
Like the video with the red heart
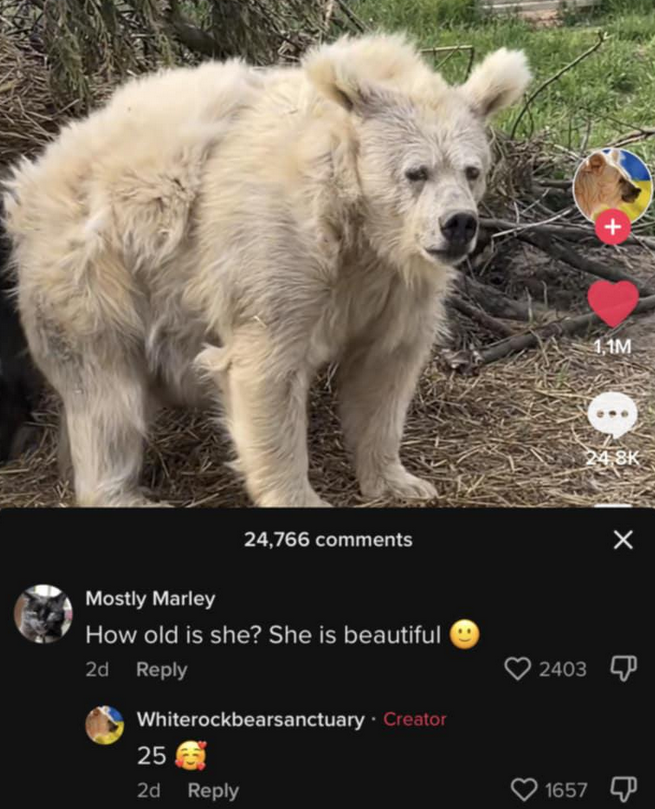tap(613, 304)
